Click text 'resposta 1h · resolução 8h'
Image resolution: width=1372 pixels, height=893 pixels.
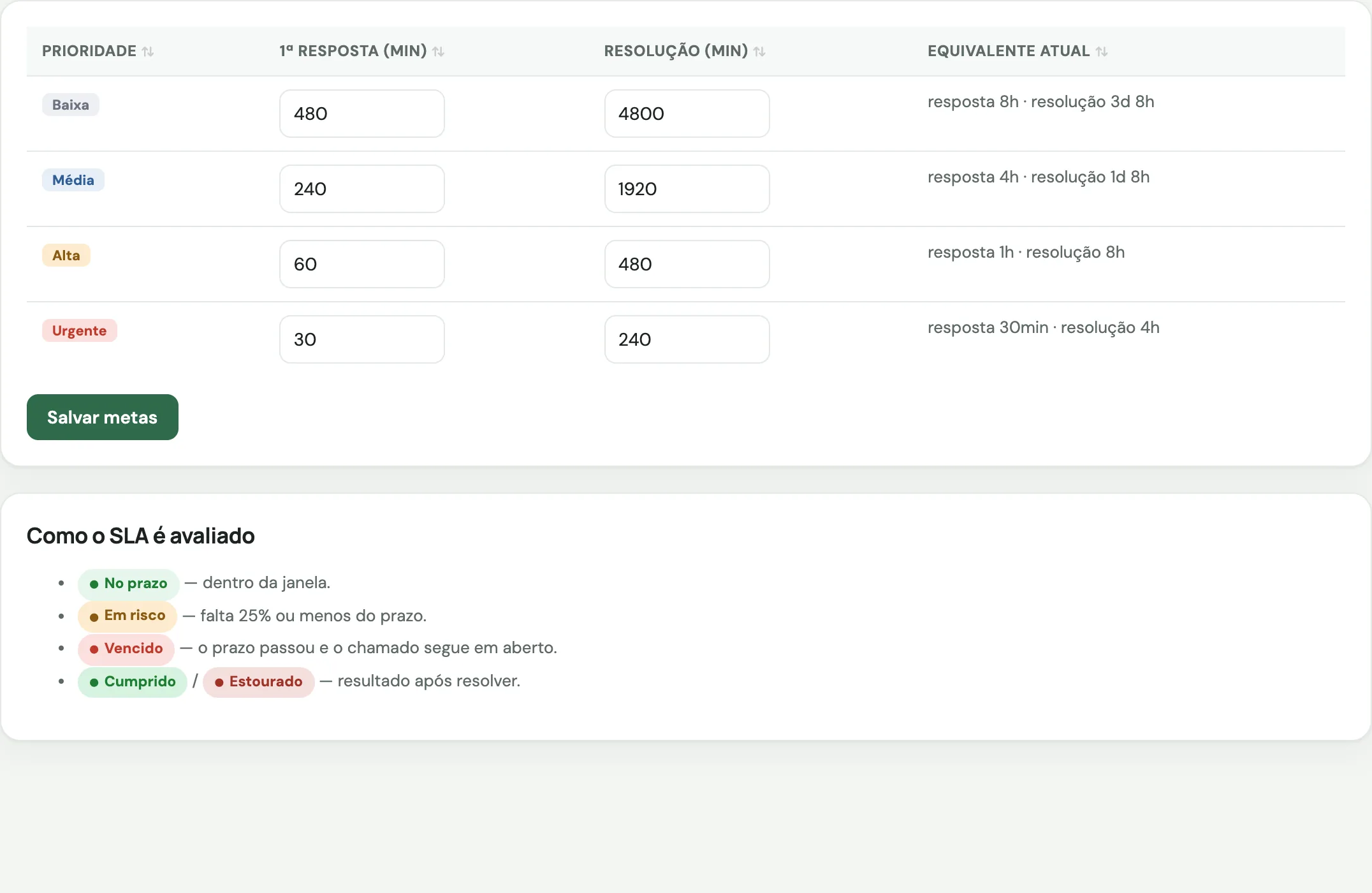coord(1026,252)
